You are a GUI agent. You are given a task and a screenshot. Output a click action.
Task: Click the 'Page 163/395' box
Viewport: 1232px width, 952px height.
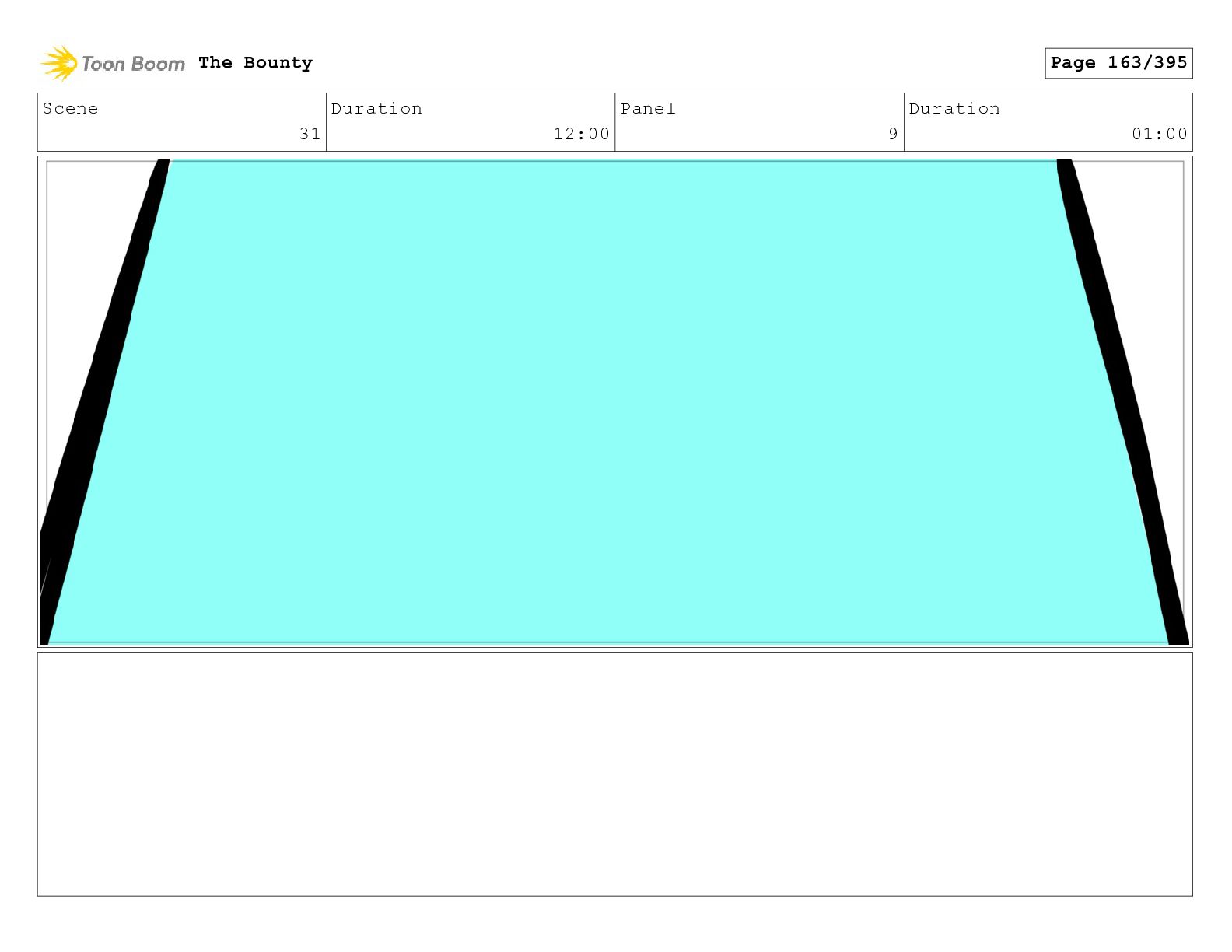click(x=1118, y=63)
